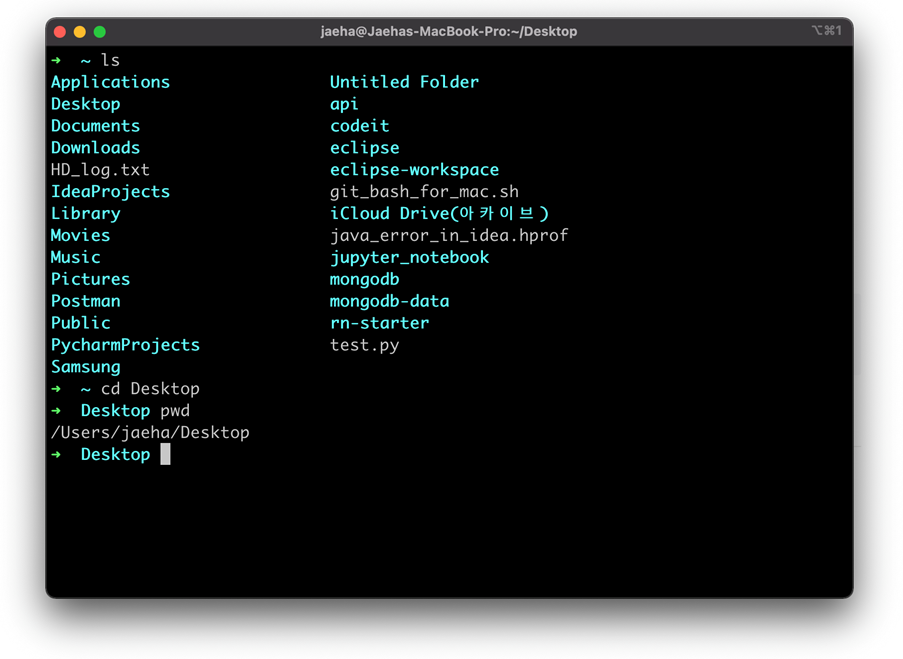The image size is (903, 659).
Task: Click the Untitled Folder entry
Action: click(404, 82)
